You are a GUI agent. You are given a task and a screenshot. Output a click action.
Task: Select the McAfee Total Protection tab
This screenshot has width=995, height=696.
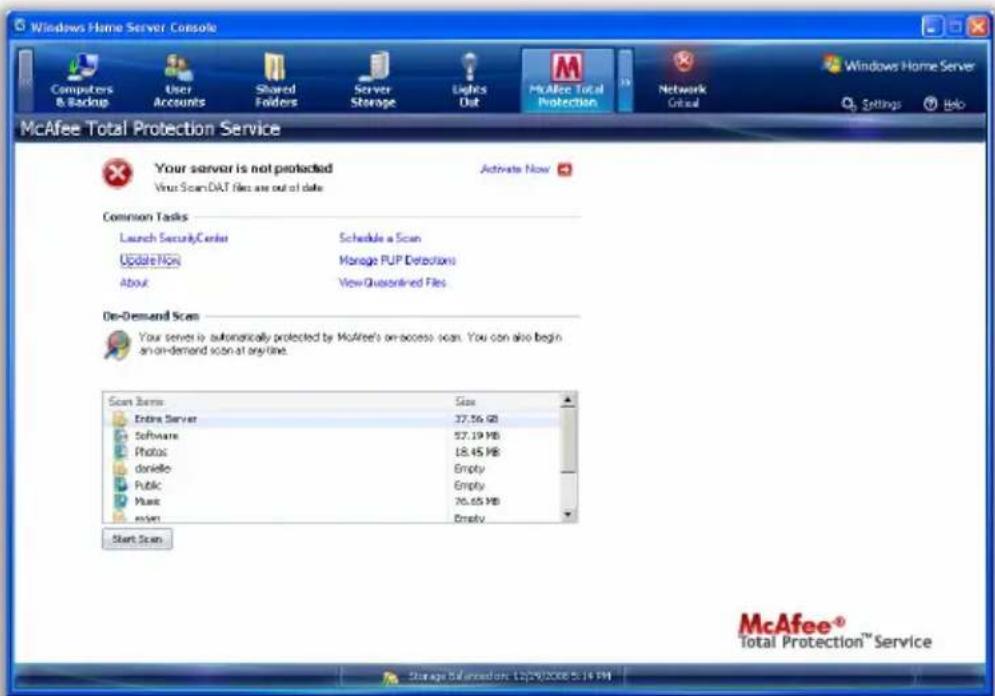tap(567, 81)
